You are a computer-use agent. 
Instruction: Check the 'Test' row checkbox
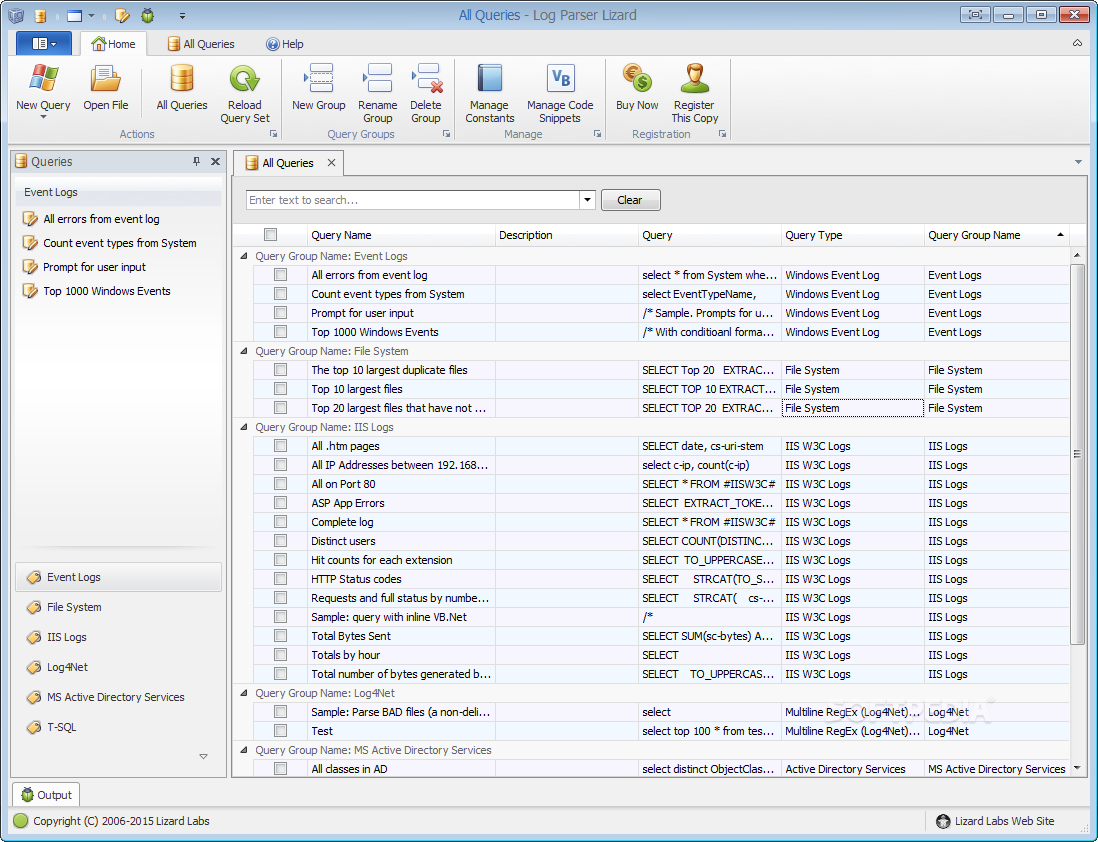pos(280,731)
